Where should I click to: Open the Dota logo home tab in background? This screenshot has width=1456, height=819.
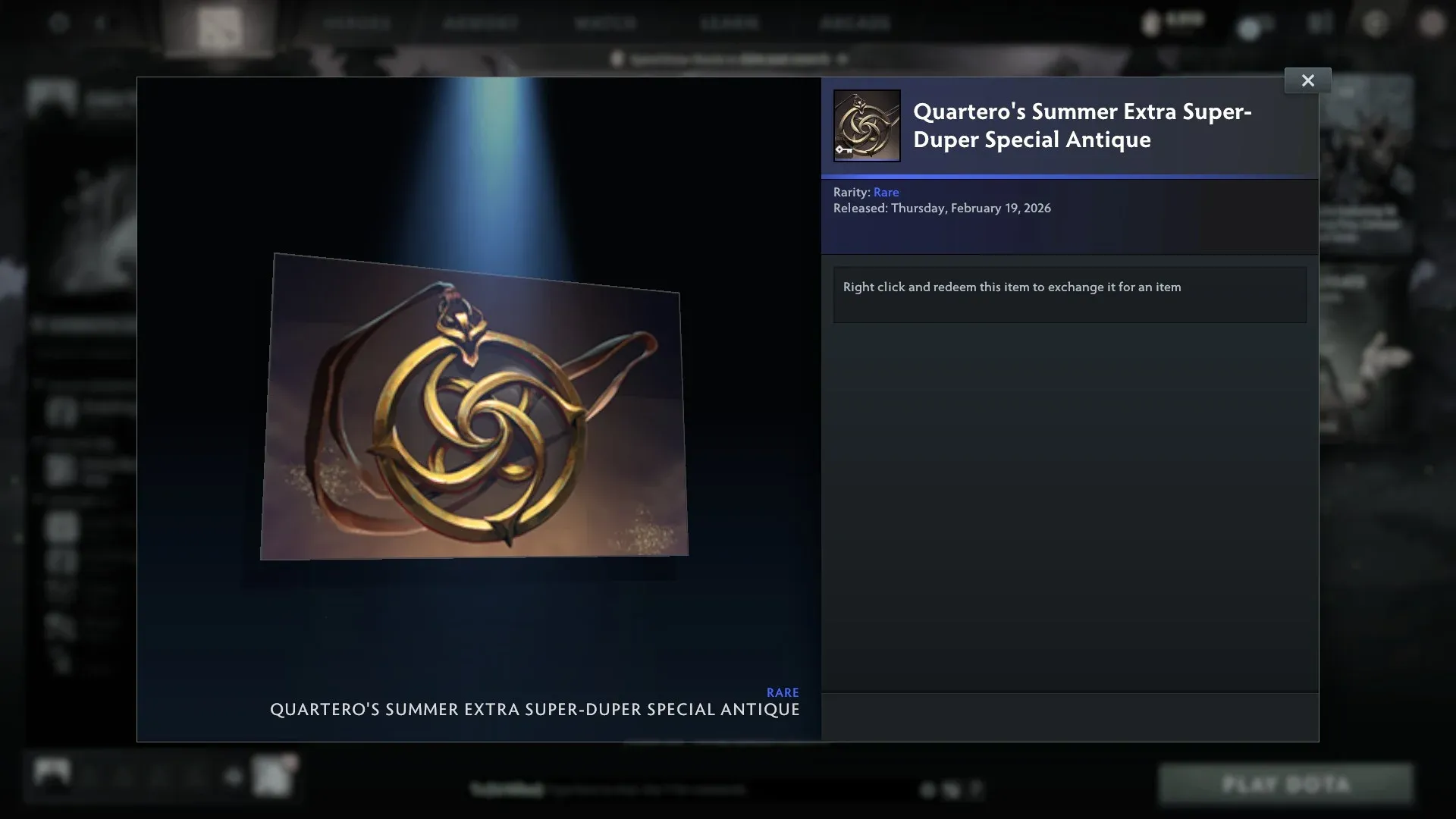[x=219, y=27]
